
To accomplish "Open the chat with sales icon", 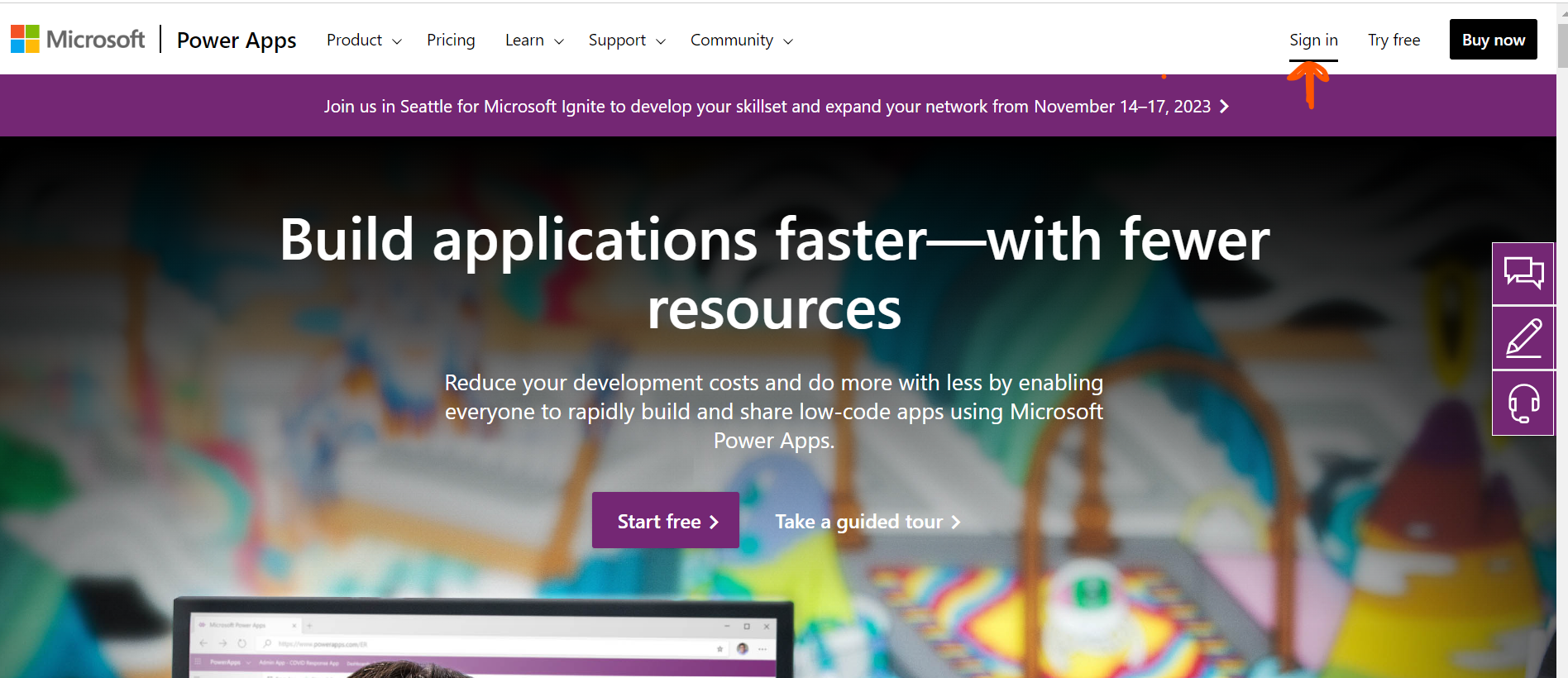I will pos(1523,273).
